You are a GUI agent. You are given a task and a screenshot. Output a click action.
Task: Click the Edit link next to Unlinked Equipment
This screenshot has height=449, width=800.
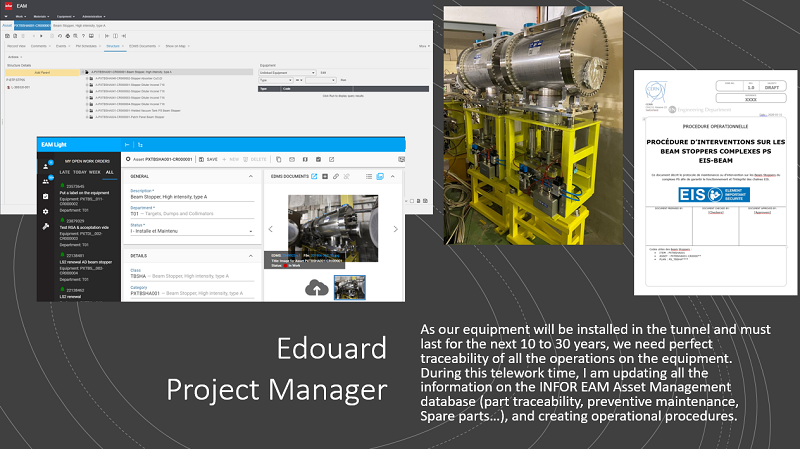(323, 72)
